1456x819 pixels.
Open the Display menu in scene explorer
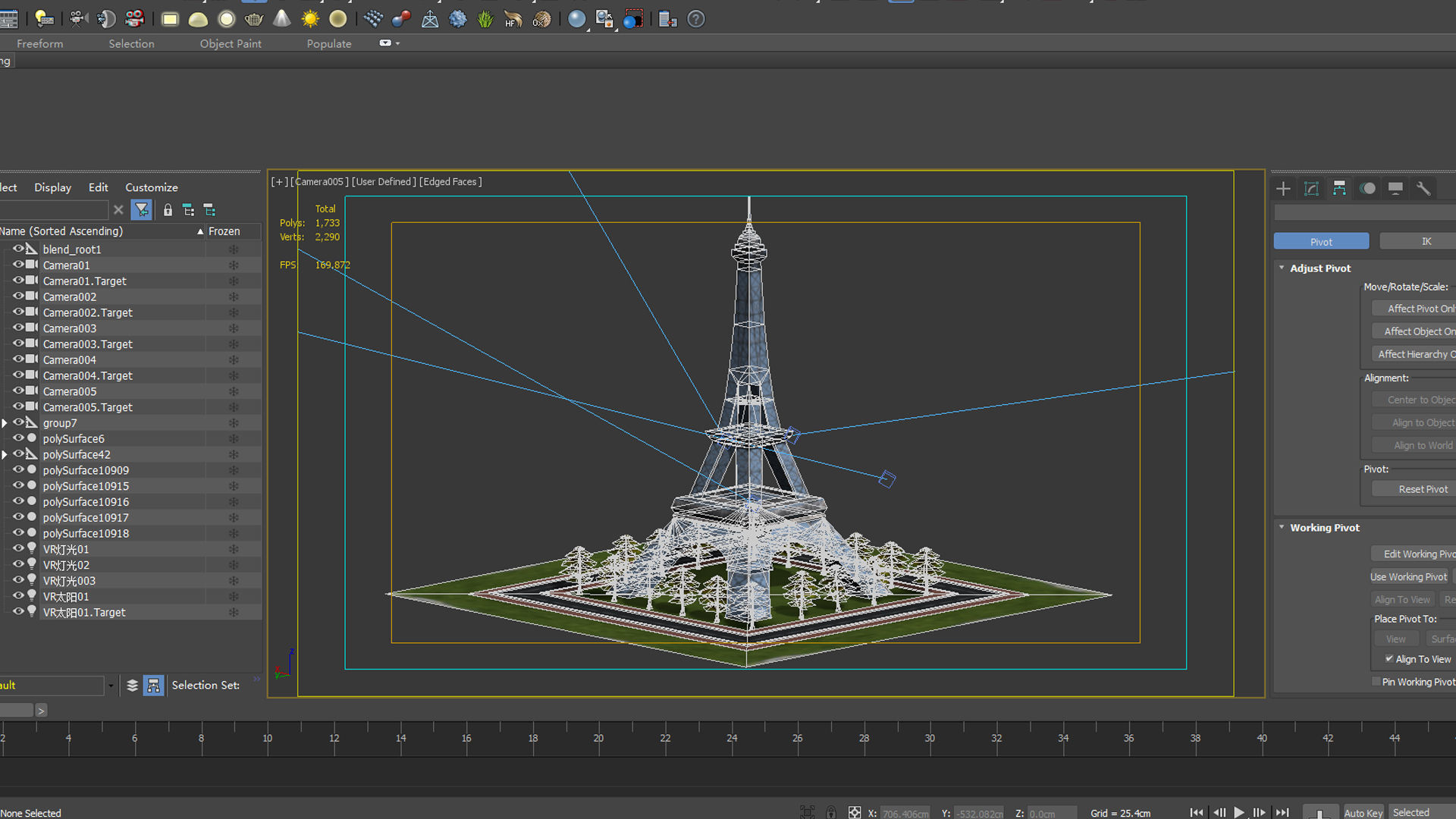[53, 187]
